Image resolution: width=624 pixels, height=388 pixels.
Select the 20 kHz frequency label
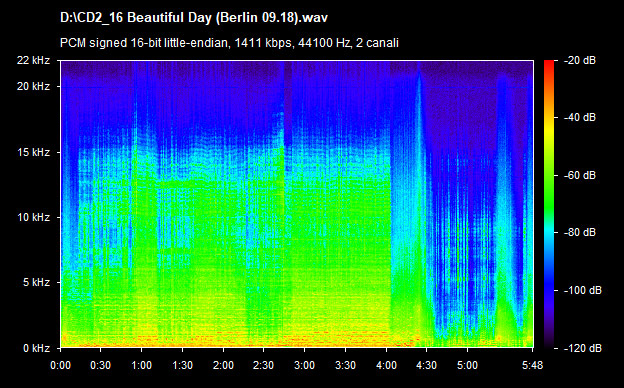click(33, 86)
